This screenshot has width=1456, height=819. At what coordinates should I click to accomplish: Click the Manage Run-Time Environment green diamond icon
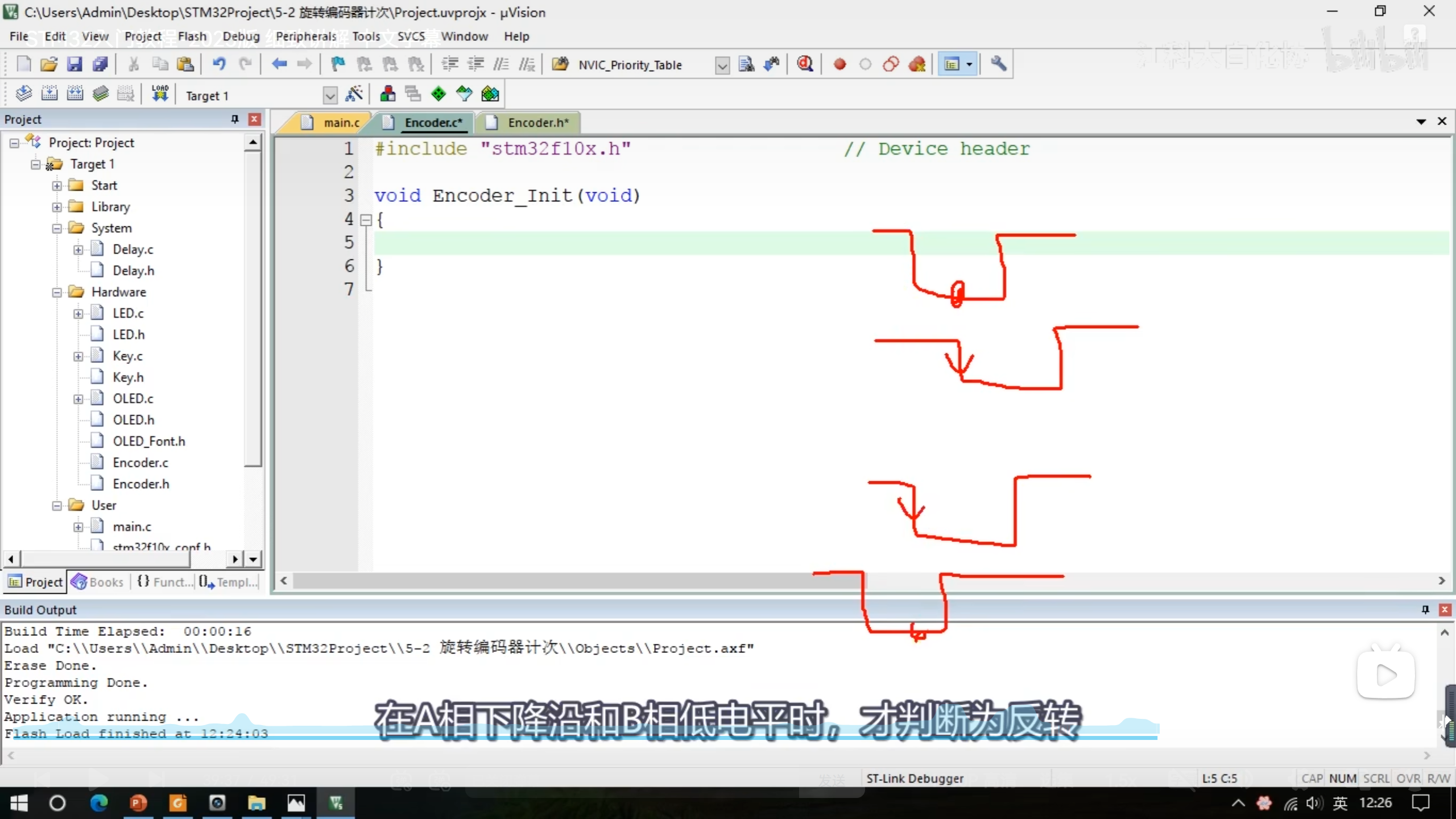tap(439, 94)
